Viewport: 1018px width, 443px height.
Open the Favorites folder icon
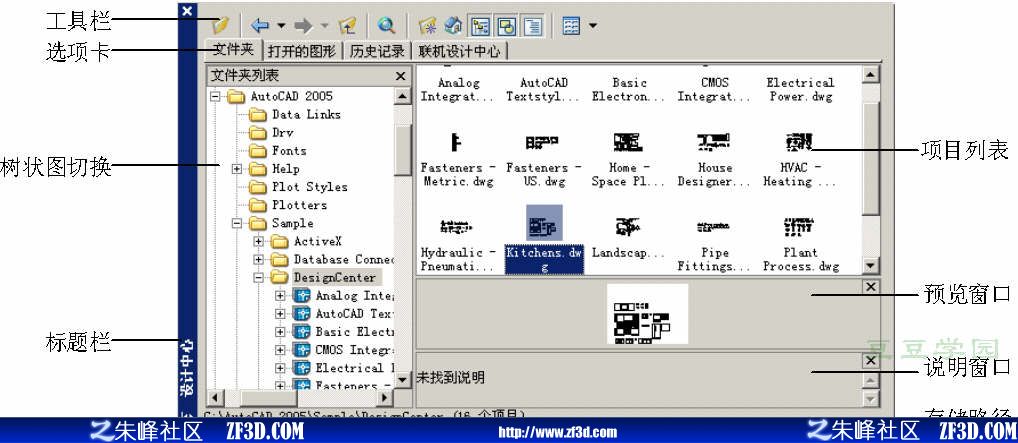coord(427,26)
